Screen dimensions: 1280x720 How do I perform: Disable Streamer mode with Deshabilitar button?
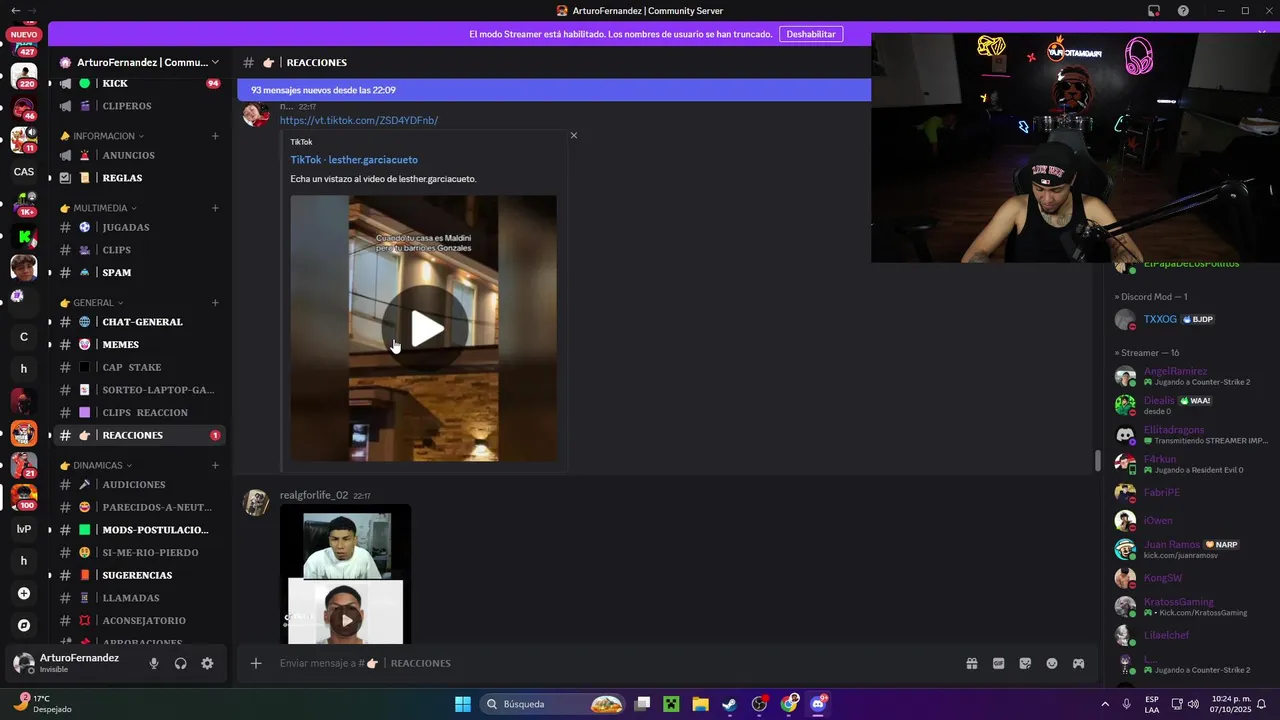click(x=811, y=34)
